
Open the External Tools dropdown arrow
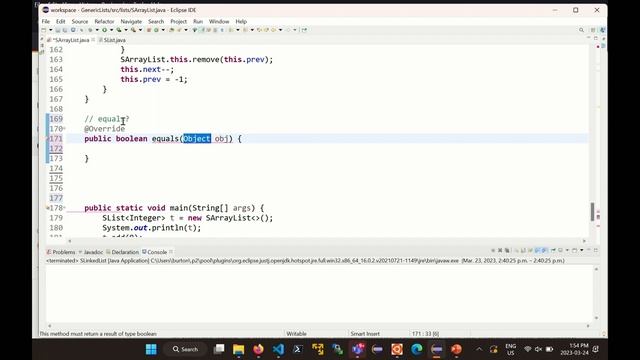tap(140, 30)
